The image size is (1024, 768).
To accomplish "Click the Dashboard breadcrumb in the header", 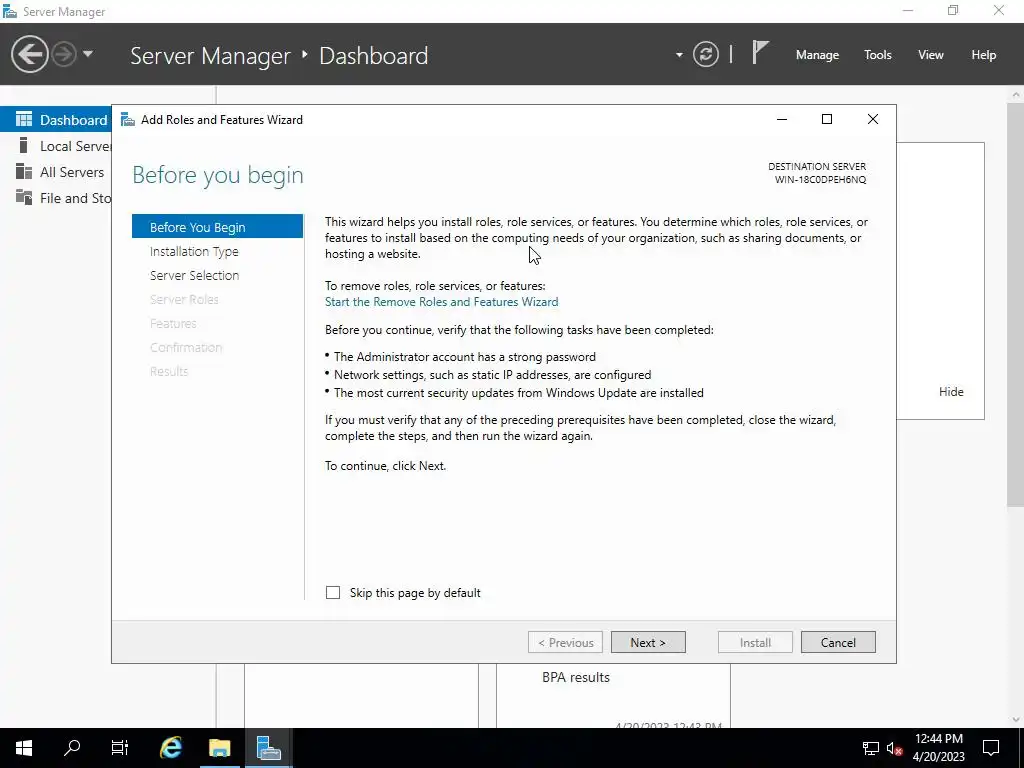I will tap(374, 56).
